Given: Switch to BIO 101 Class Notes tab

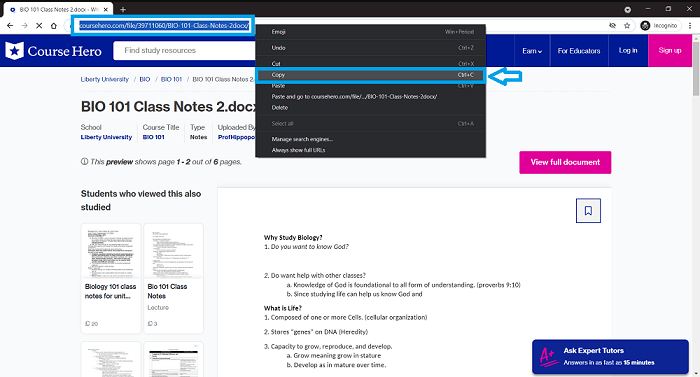Looking at the screenshot, I should [58, 9].
